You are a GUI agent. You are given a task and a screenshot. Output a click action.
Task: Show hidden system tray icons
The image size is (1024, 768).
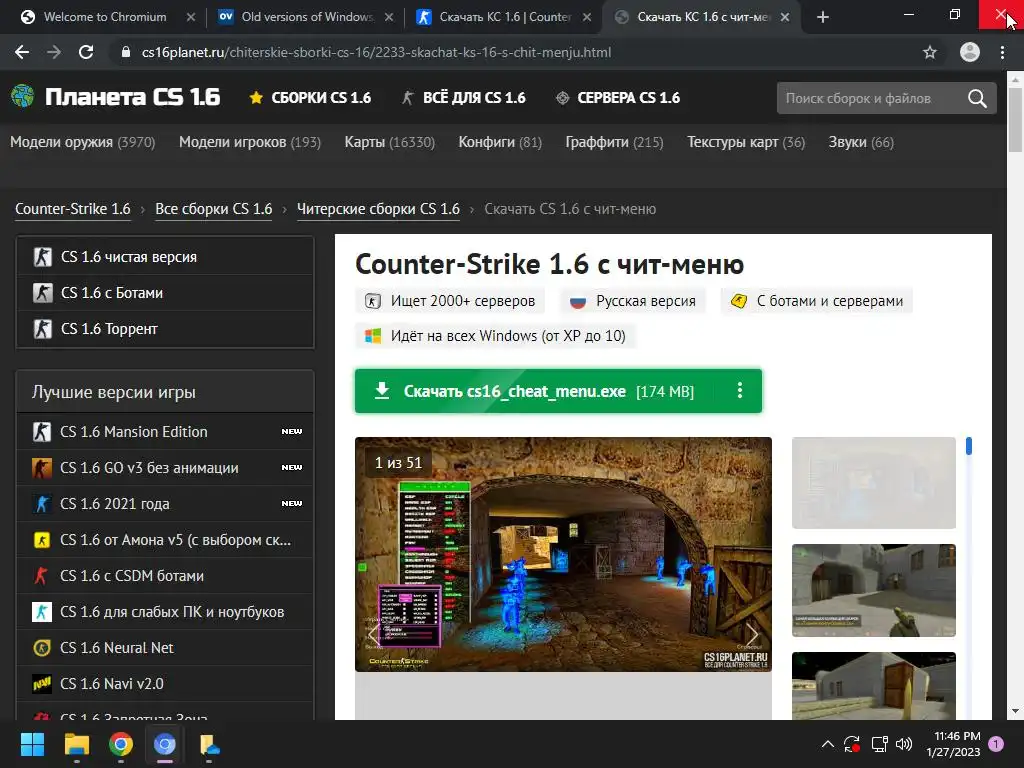(827, 744)
